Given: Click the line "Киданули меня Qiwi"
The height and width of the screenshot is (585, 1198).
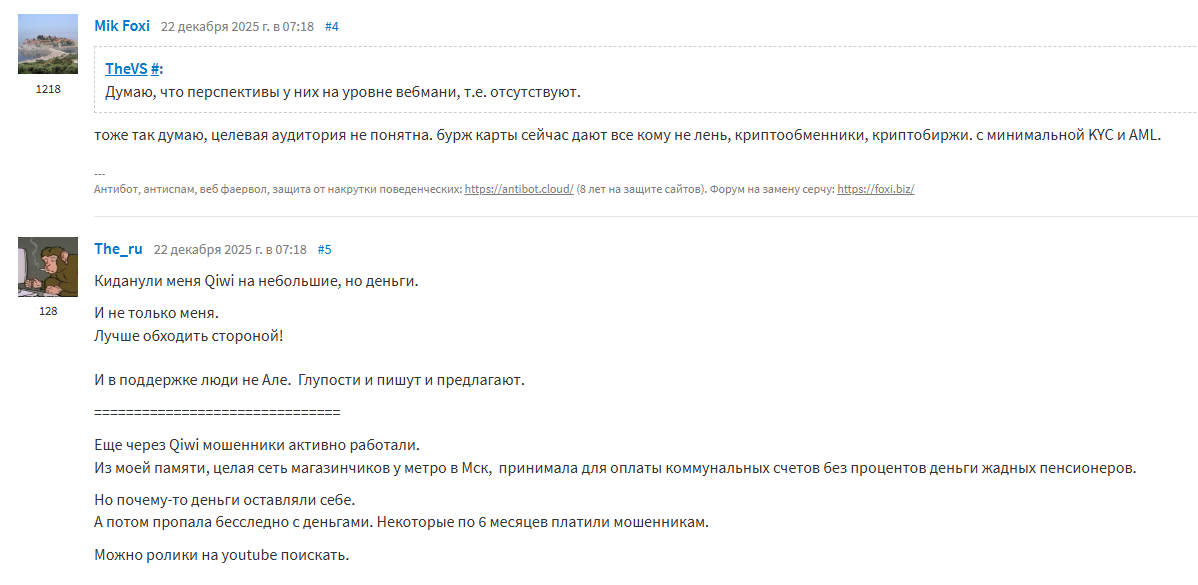Looking at the screenshot, I should (x=256, y=281).
